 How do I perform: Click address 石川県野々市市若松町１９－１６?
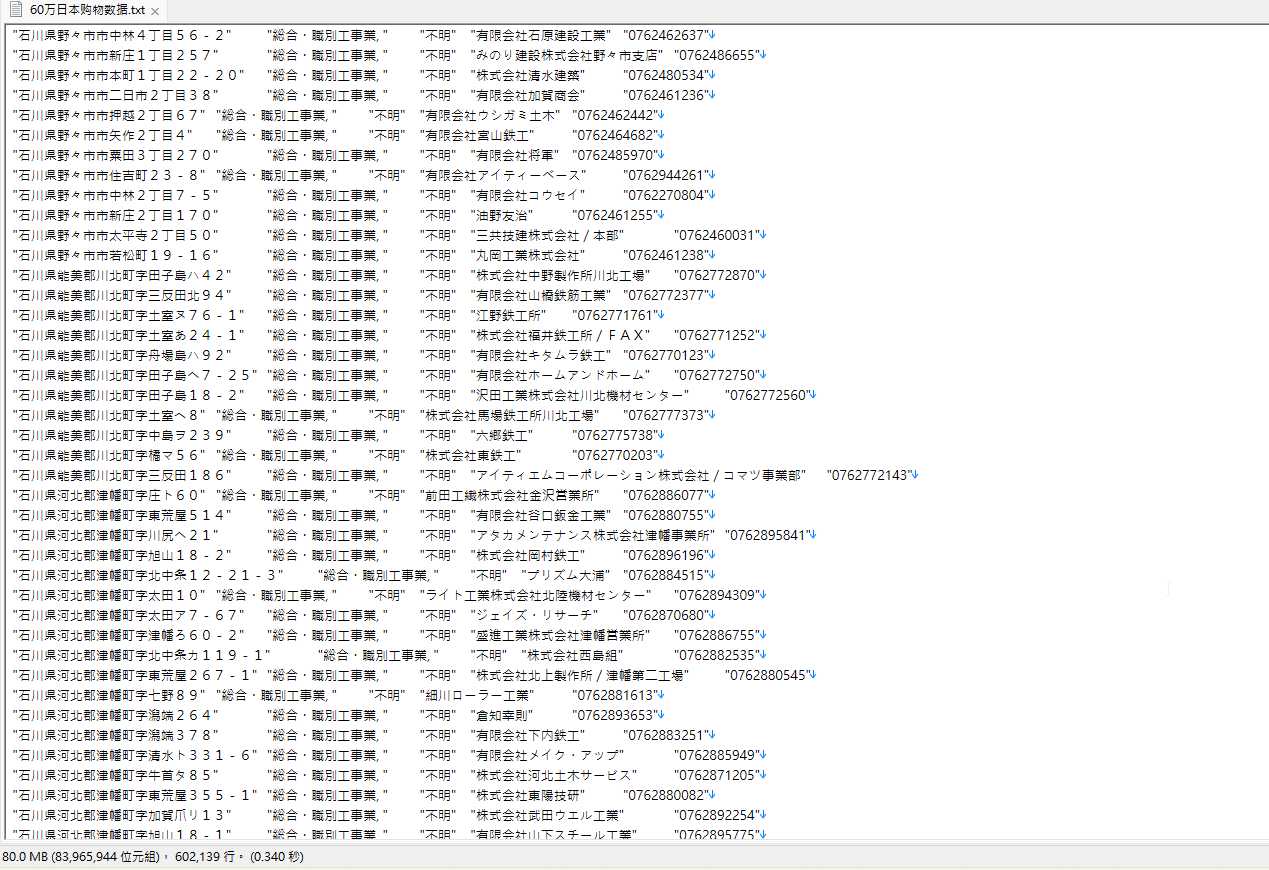pos(116,255)
